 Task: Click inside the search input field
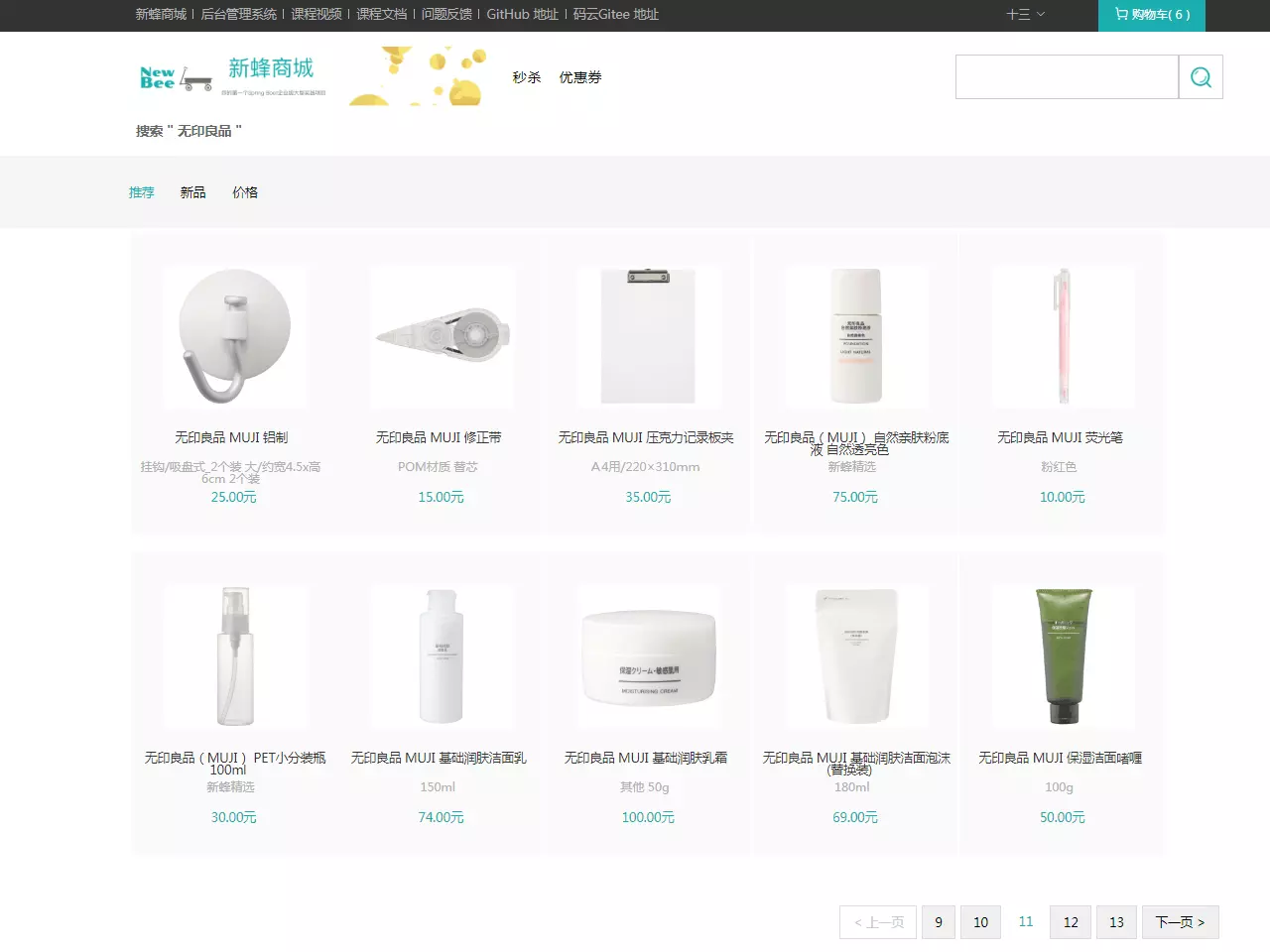pyautogui.click(x=1067, y=76)
